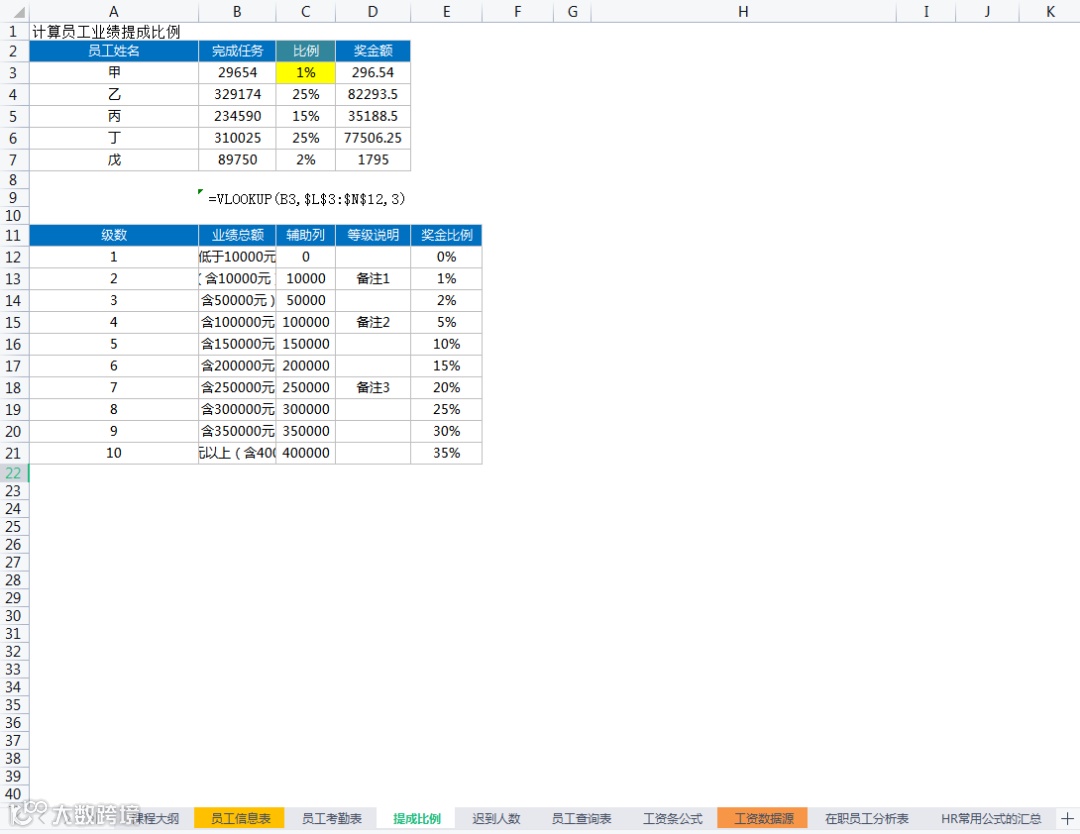
Task: Select cell with value 82293.5
Action: [x=373, y=94]
